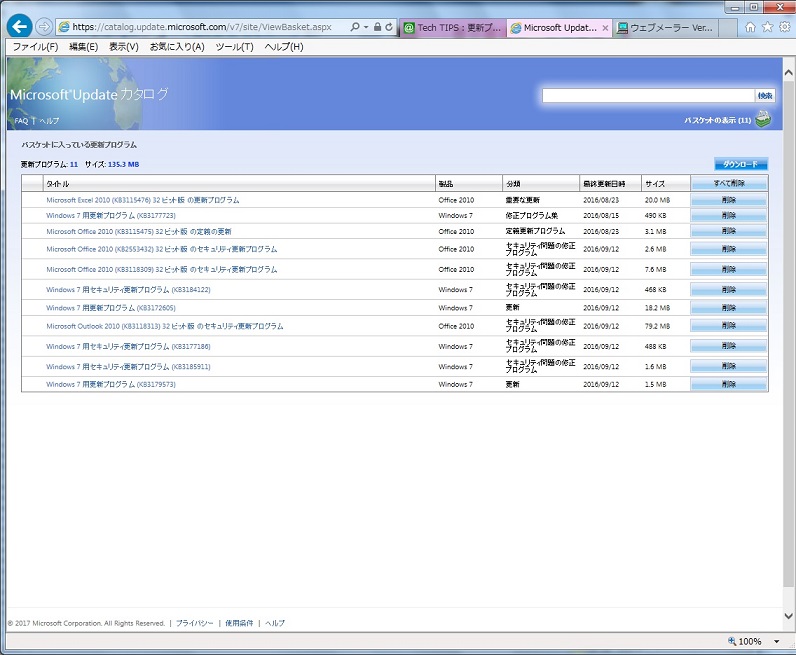Remove the Windows 7 KB3172605 row
Image resolution: width=796 pixels, height=655 pixels.
point(729,308)
